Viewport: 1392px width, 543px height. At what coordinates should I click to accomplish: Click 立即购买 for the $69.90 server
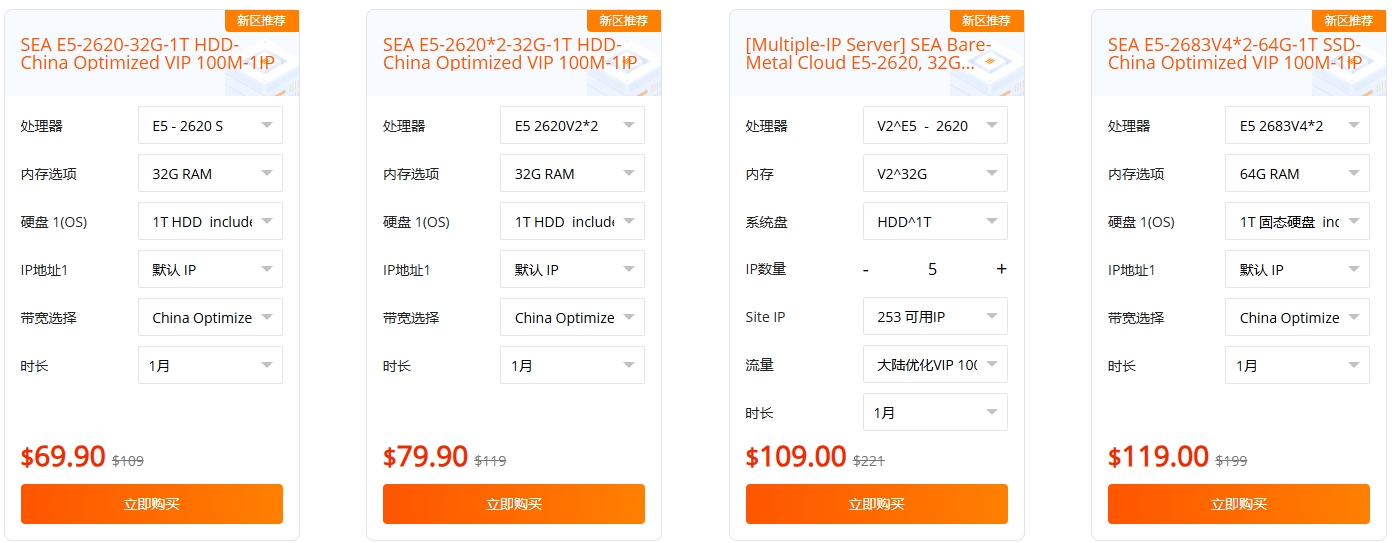point(152,504)
